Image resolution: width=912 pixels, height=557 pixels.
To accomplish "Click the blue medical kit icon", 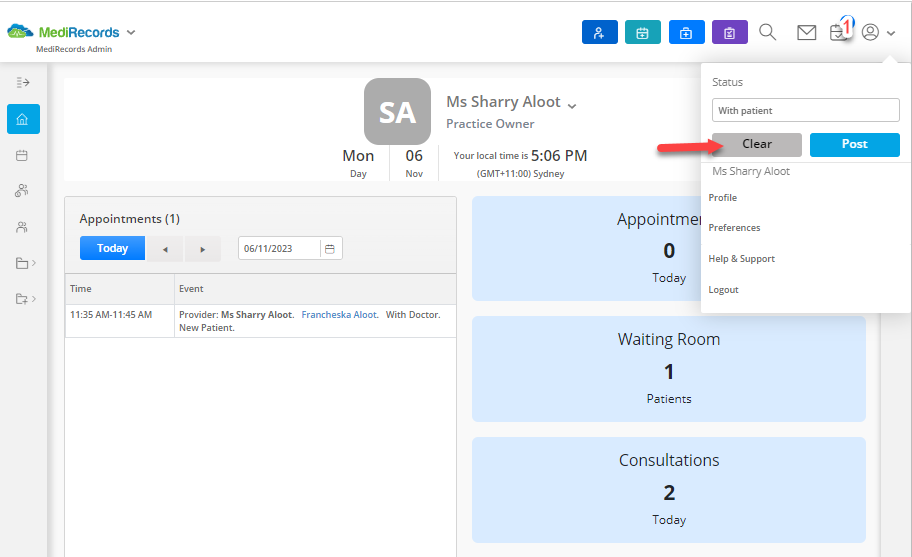I will 687,33.
